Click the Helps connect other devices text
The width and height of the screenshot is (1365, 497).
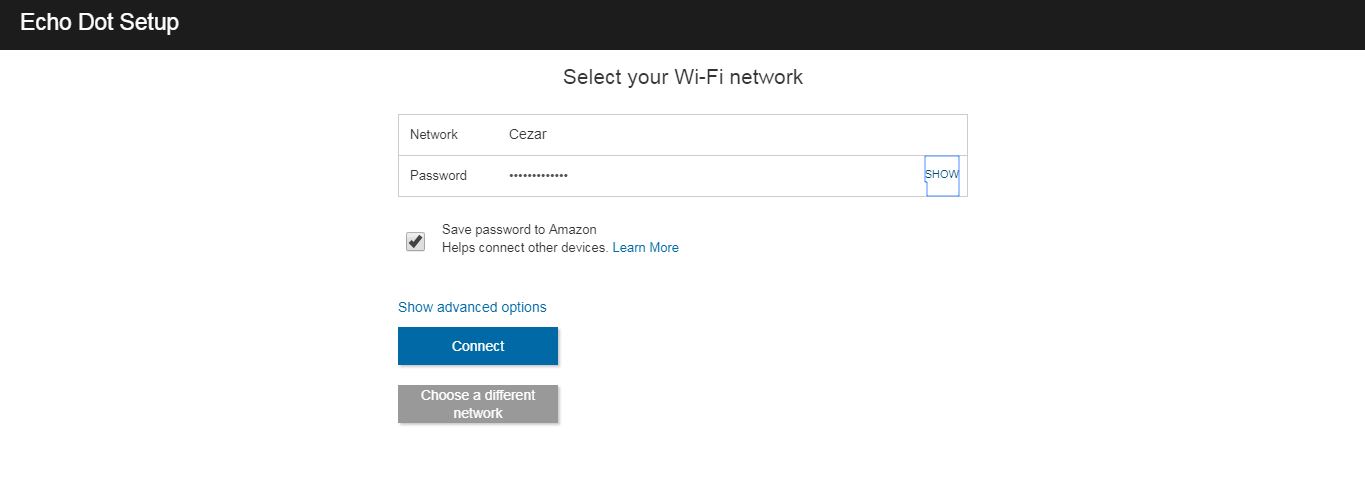tap(525, 247)
